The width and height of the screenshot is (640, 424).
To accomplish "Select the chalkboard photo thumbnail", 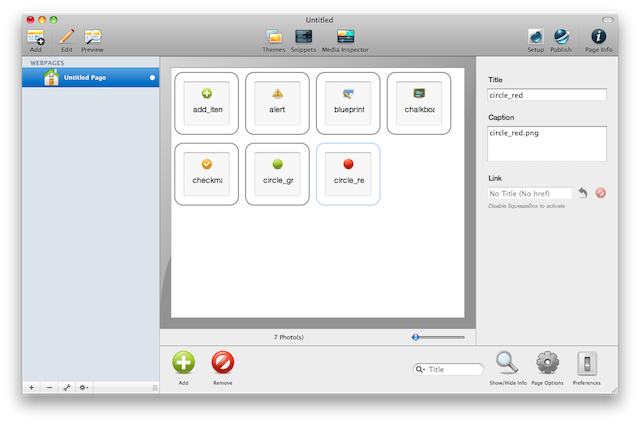I will click(419, 103).
